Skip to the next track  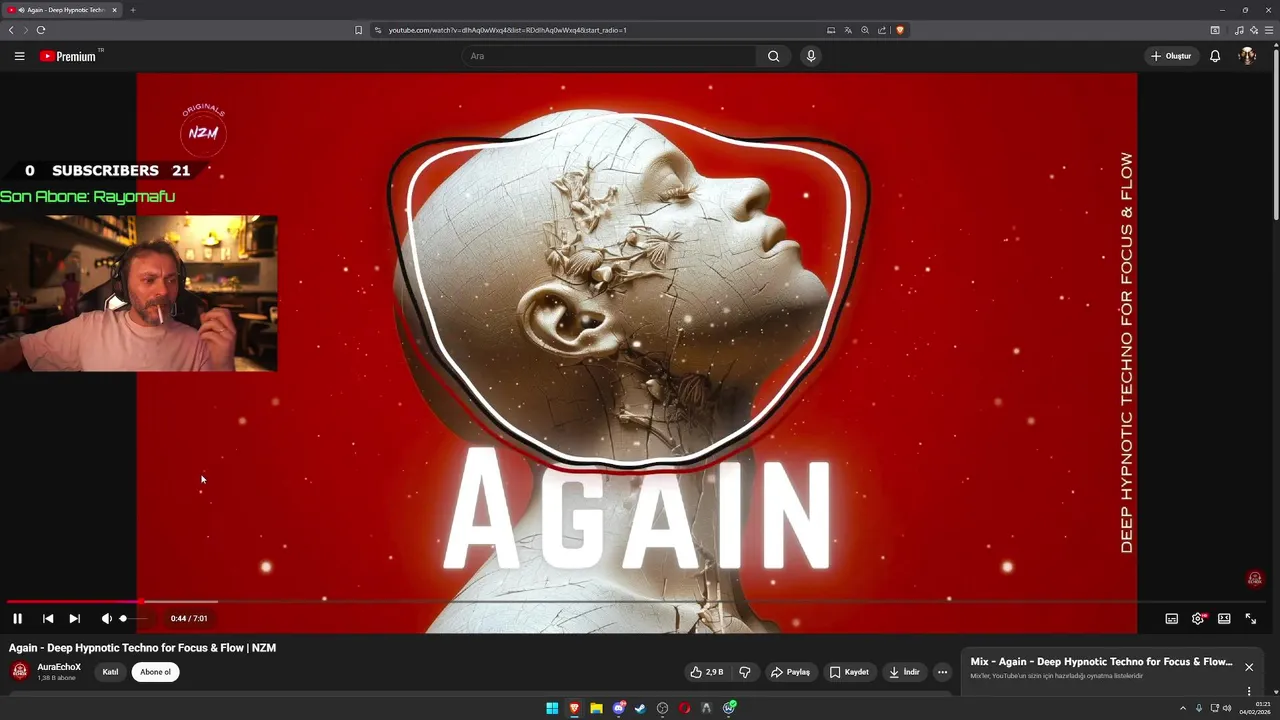[x=74, y=619]
